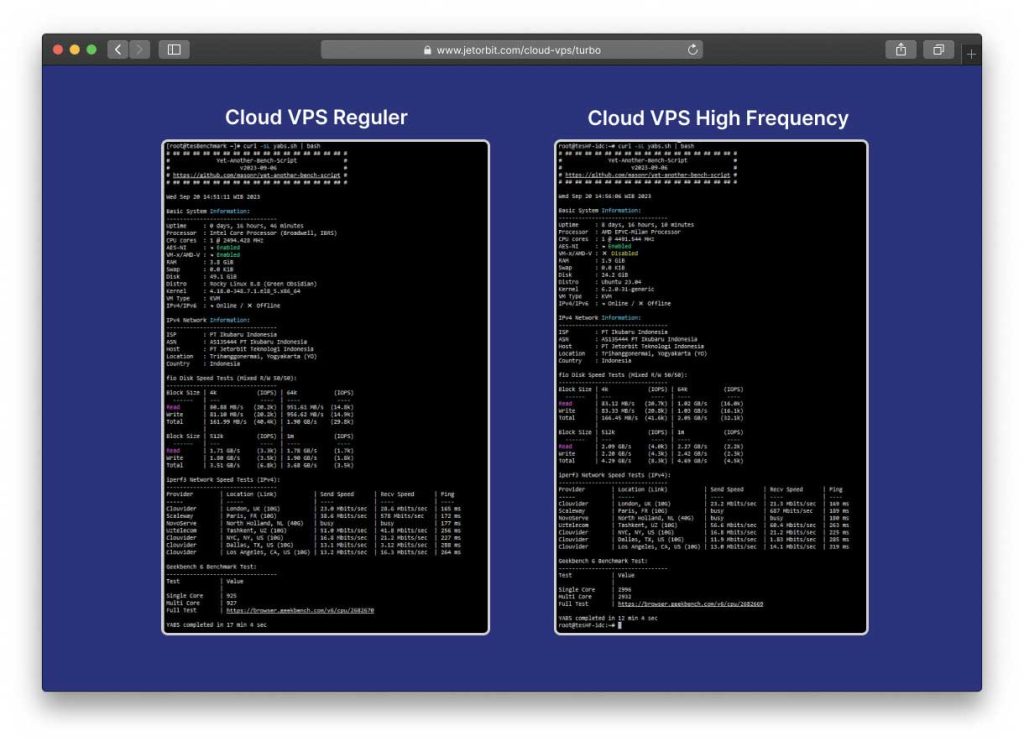This screenshot has height=742, width=1024.
Task: Toggle the Safari sidebar
Action: pyautogui.click(x=172, y=48)
